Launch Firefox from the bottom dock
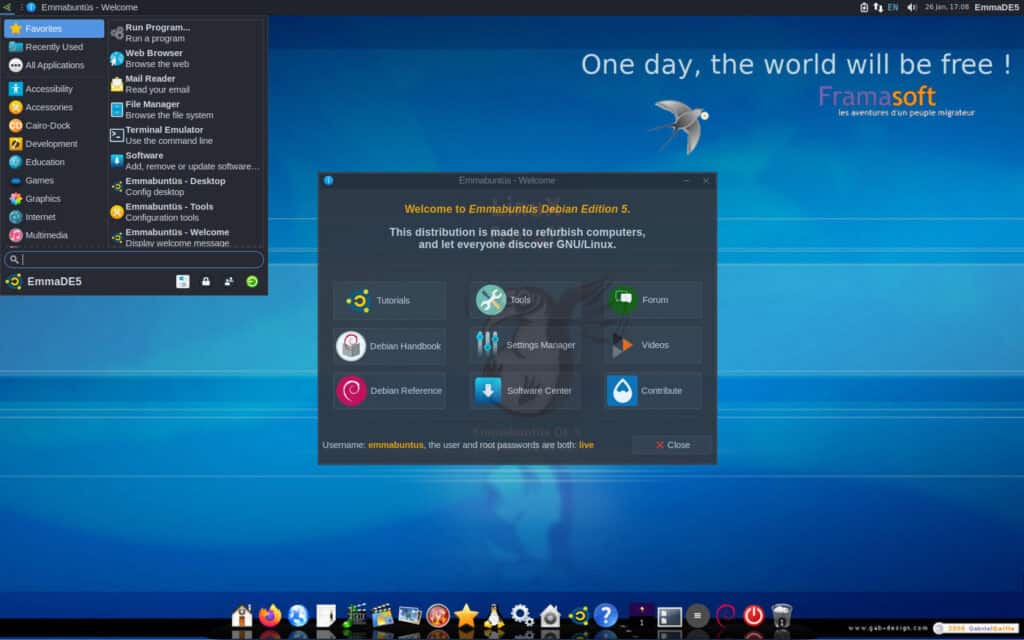This screenshot has height=640, width=1024. (x=270, y=617)
